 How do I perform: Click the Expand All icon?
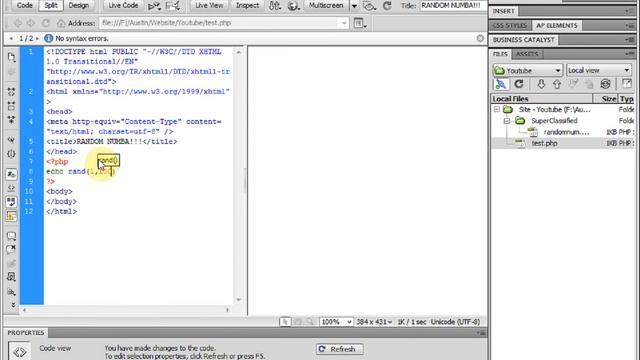tap(11, 120)
